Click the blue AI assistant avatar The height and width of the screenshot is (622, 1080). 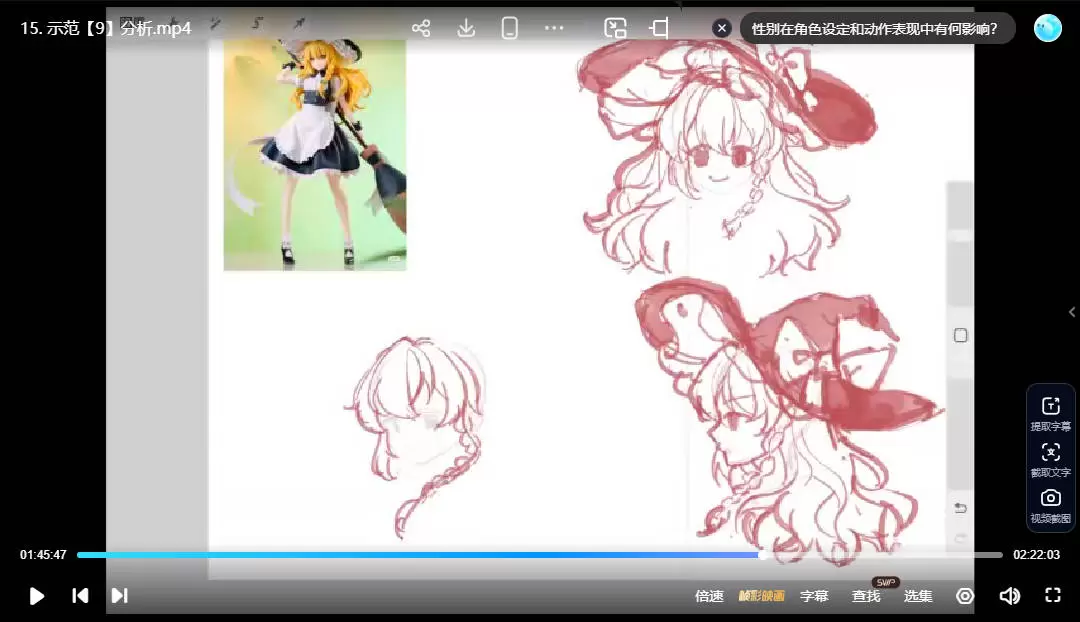1047,28
